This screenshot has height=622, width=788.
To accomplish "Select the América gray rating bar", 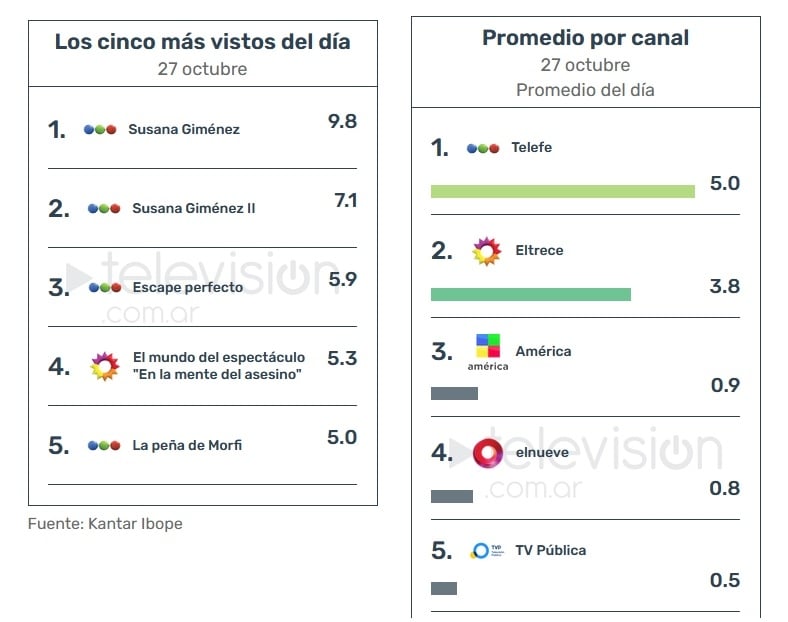I will coord(454,393).
